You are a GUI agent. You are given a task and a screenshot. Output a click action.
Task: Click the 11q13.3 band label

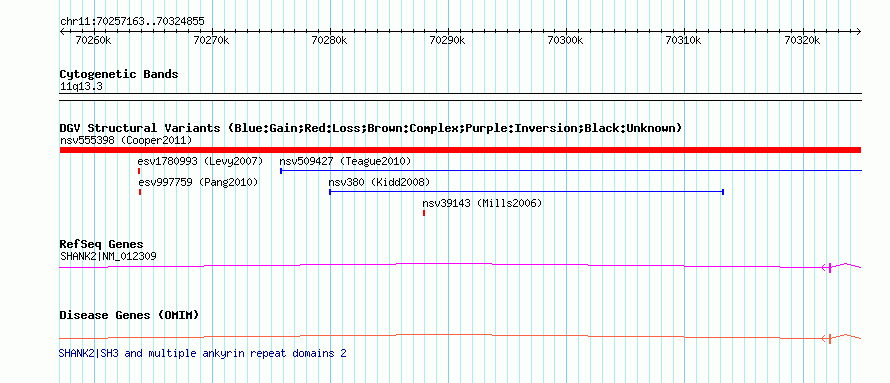pyautogui.click(x=81, y=87)
